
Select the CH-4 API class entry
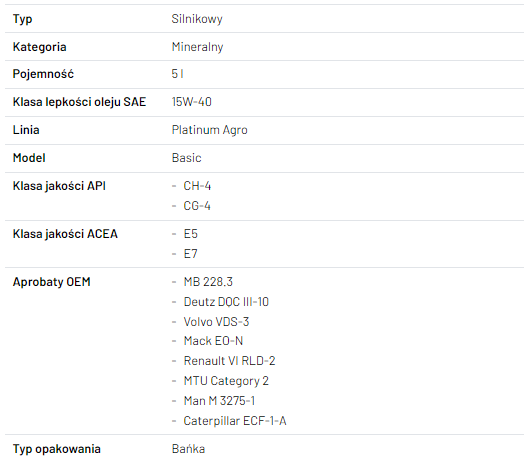[x=197, y=186]
